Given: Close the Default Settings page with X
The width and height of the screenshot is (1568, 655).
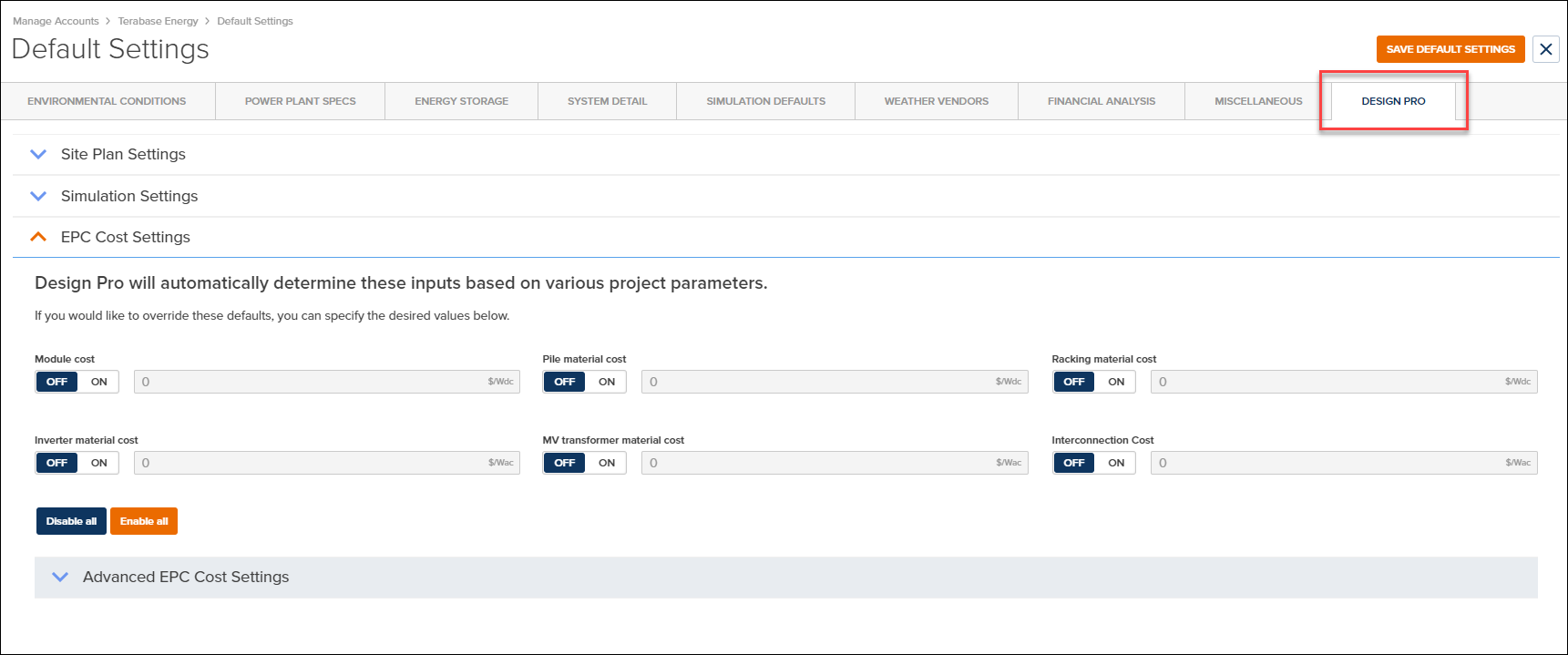Looking at the screenshot, I should [x=1545, y=49].
